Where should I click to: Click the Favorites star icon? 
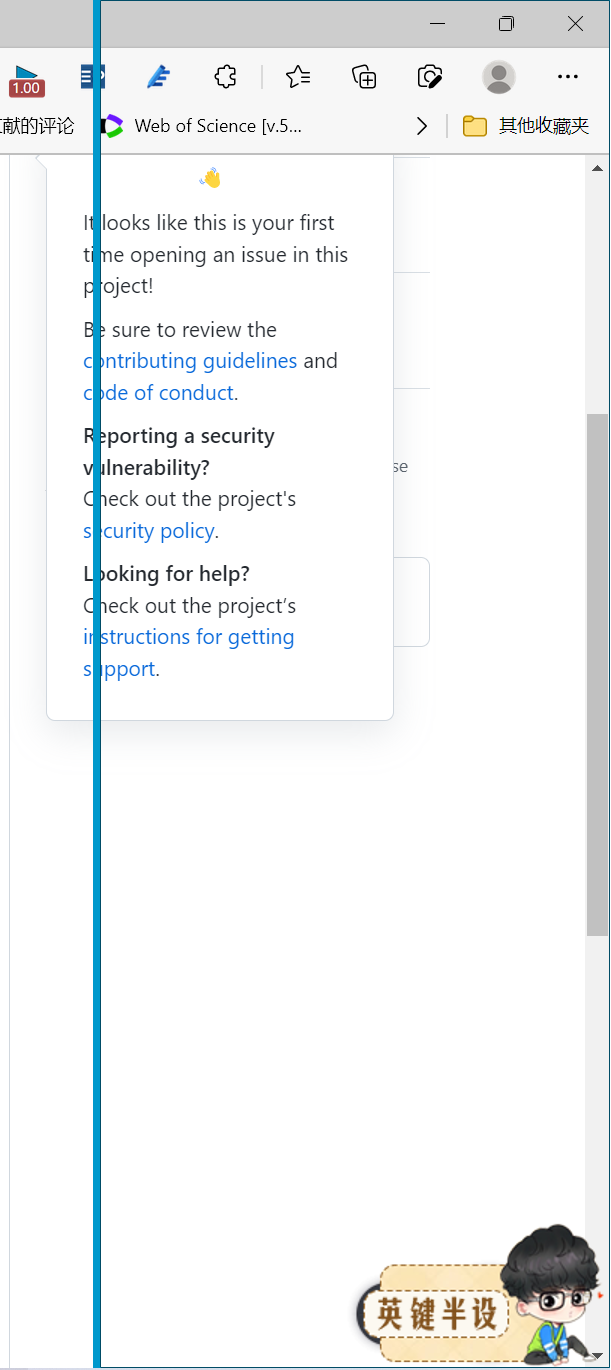[x=297, y=76]
